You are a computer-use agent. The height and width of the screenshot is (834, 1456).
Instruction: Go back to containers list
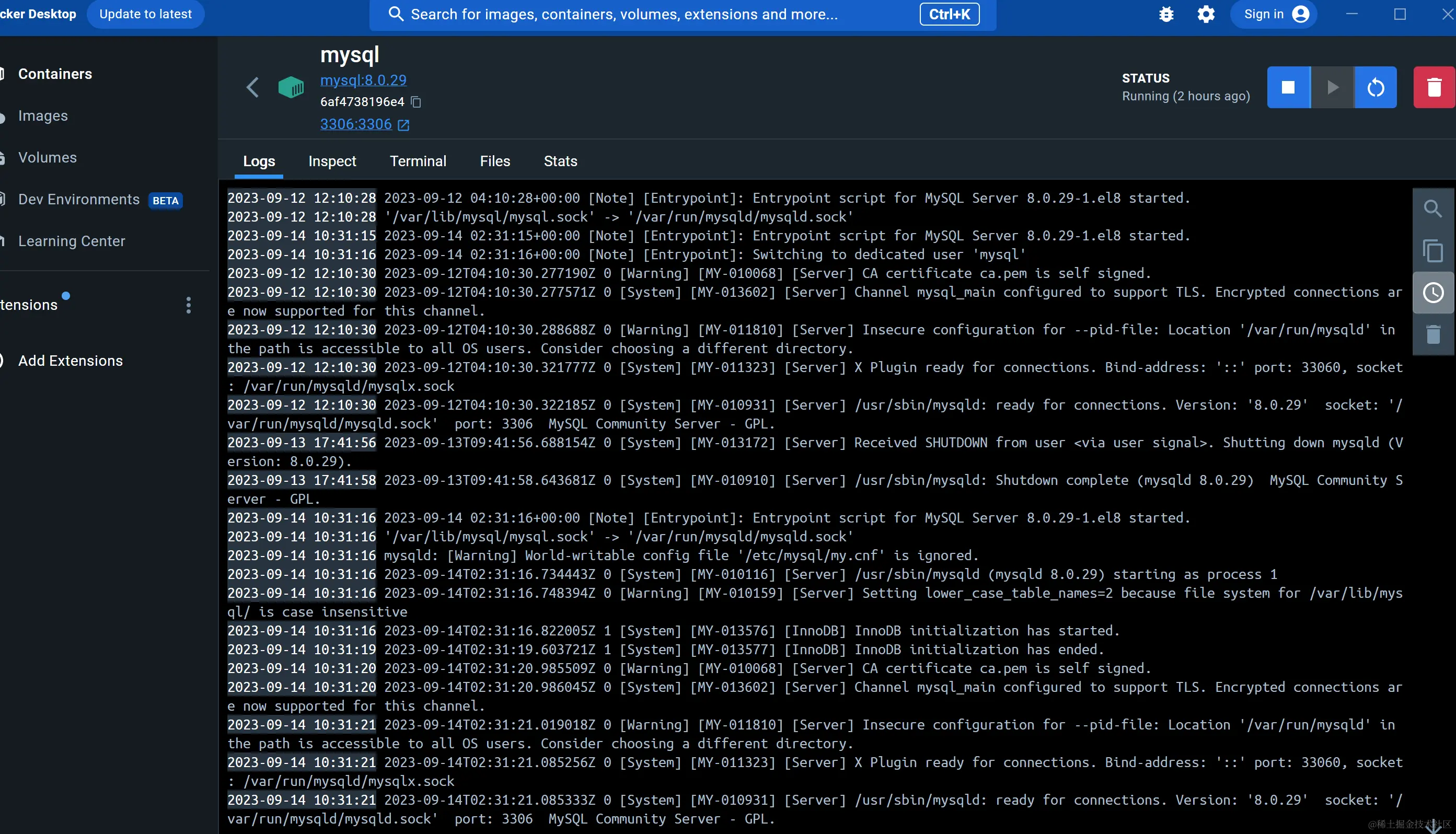pyautogui.click(x=252, y=87)
